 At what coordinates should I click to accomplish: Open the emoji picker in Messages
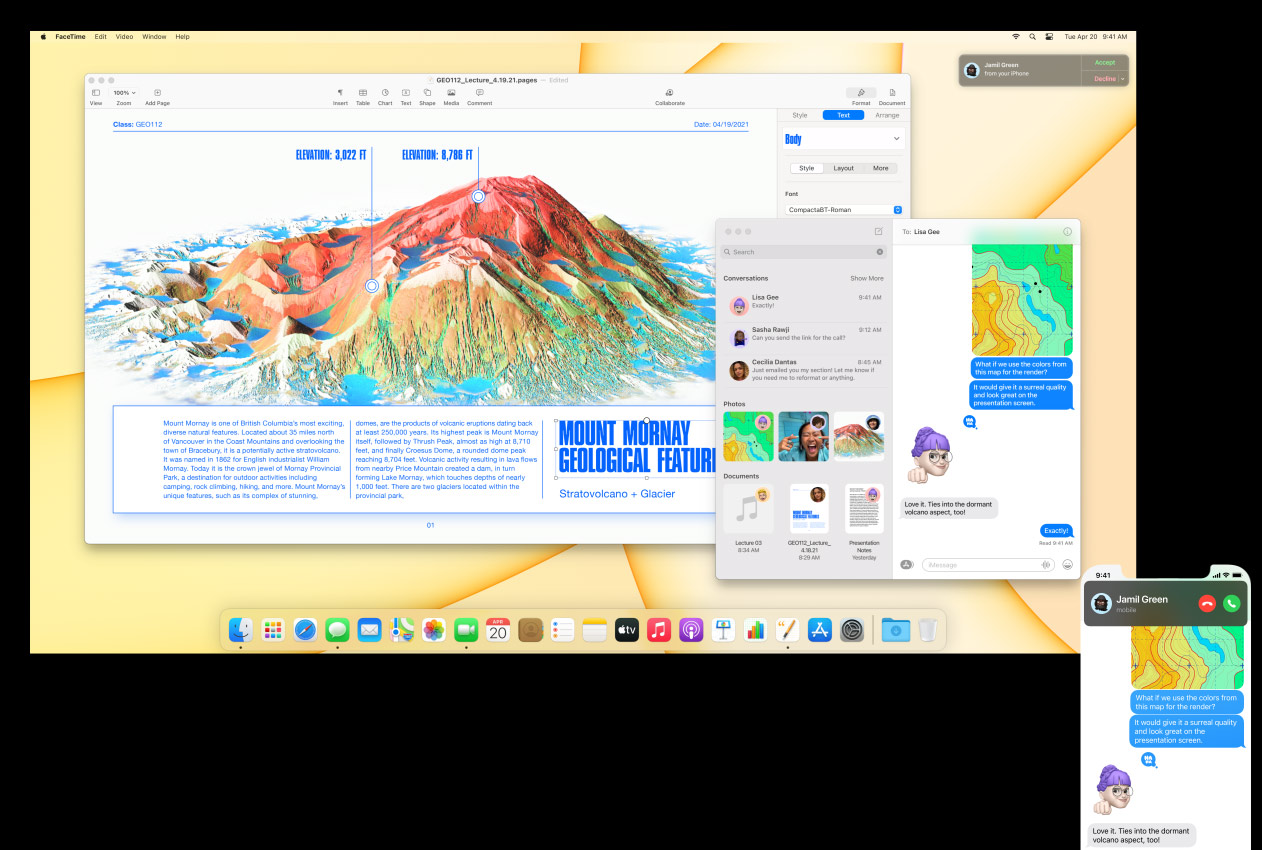tap(1067, 565)
